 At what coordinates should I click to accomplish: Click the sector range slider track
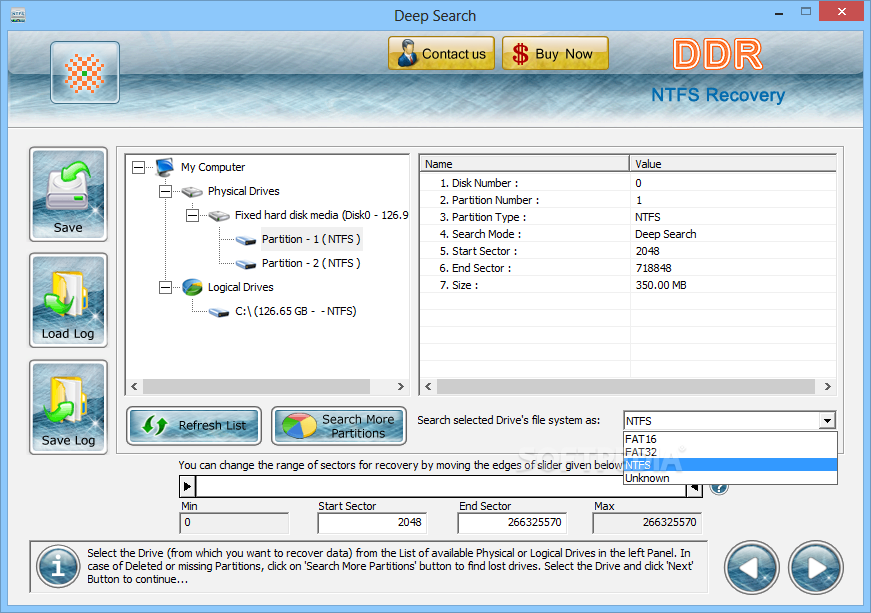(x=441, y=487)
